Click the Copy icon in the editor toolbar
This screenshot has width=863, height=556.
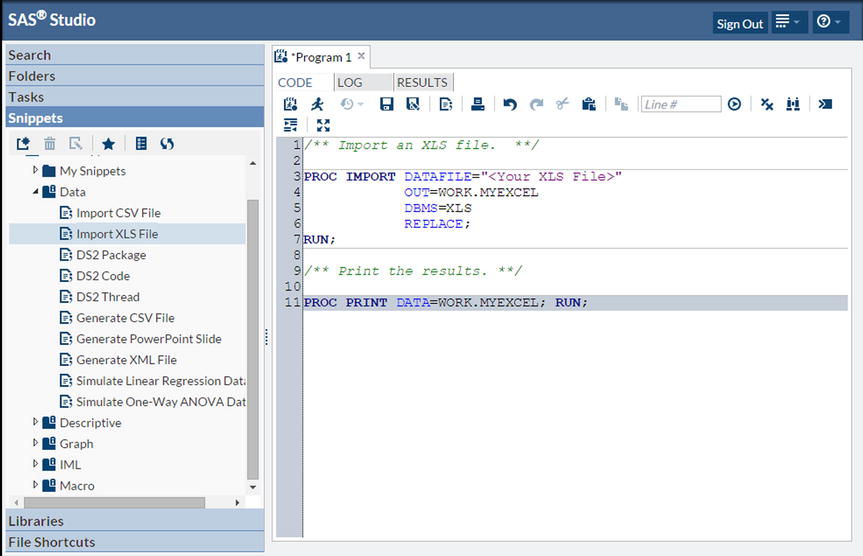(x=621, y=104)
